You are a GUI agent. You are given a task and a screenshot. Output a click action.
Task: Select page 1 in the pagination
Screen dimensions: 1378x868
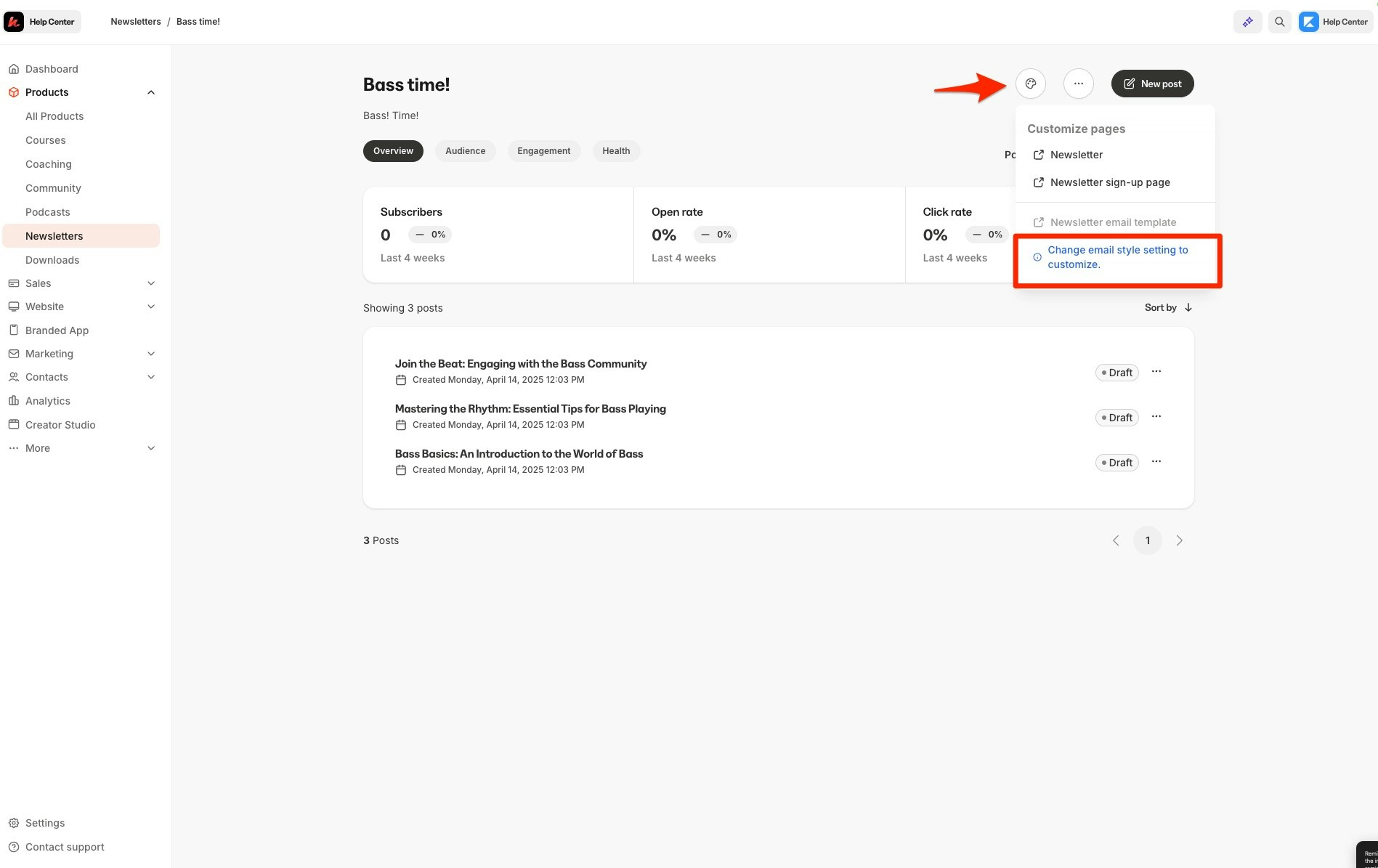point(1148,540)
